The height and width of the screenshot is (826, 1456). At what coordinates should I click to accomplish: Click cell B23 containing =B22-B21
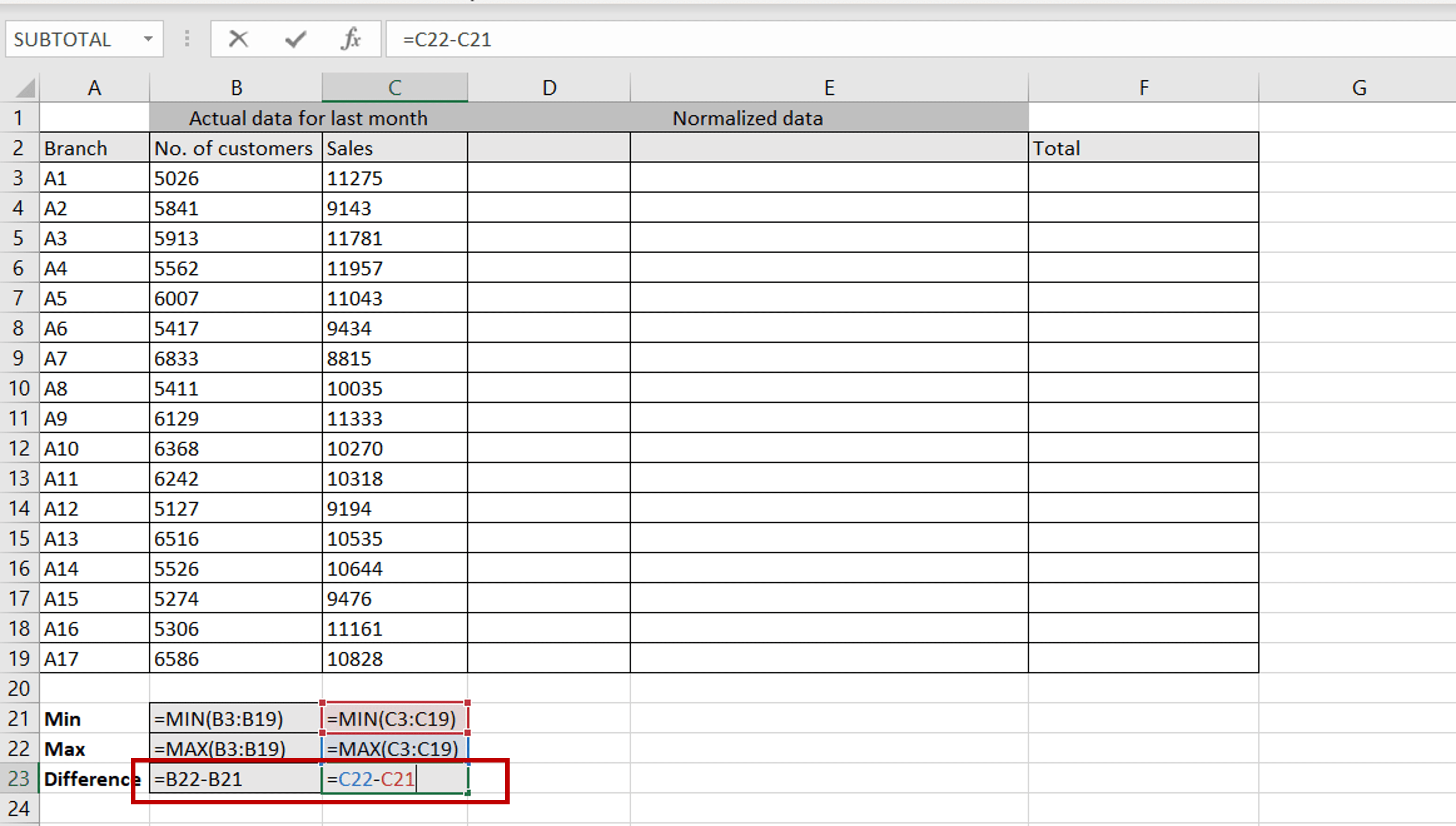(235, 778)
